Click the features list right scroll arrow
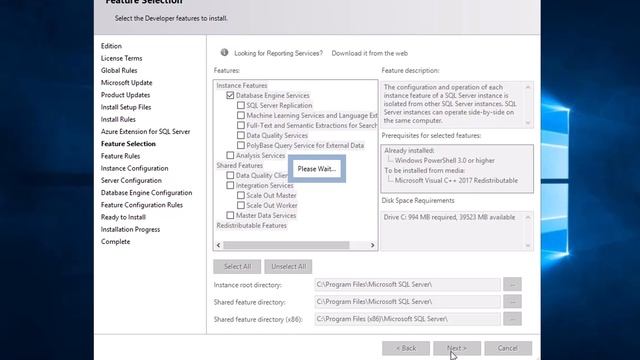This screenshot has width=640, height=360. pos(372,245)
